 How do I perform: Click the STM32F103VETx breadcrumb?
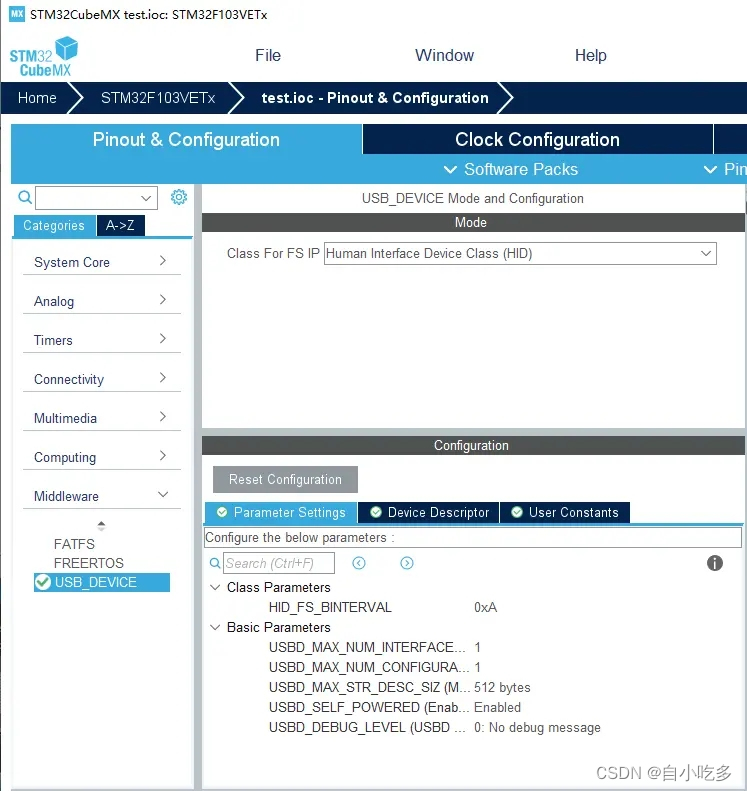pyautogui.click(x=158, y=98)
